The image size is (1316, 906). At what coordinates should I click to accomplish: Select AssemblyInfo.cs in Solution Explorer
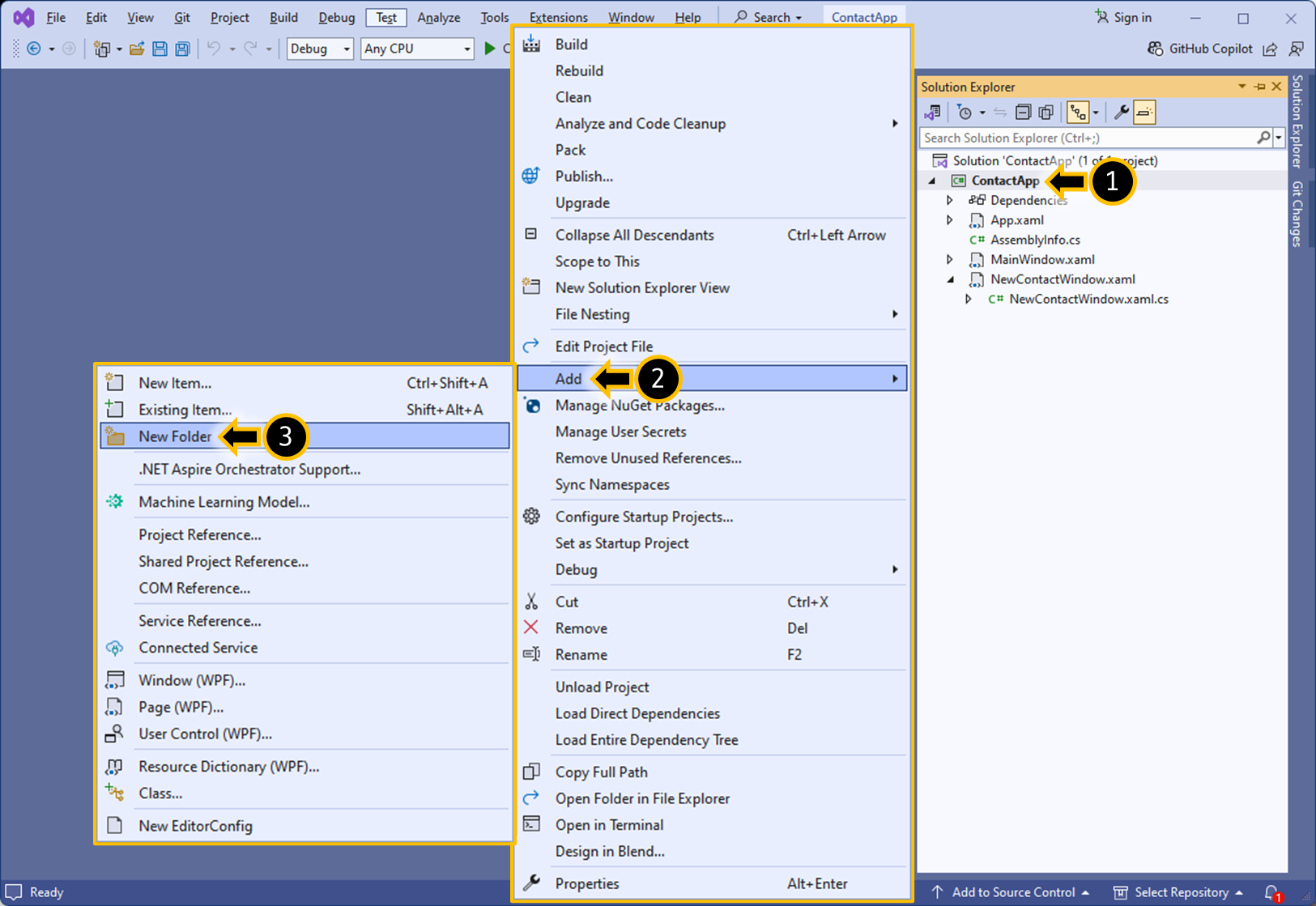coord(1035,240)
